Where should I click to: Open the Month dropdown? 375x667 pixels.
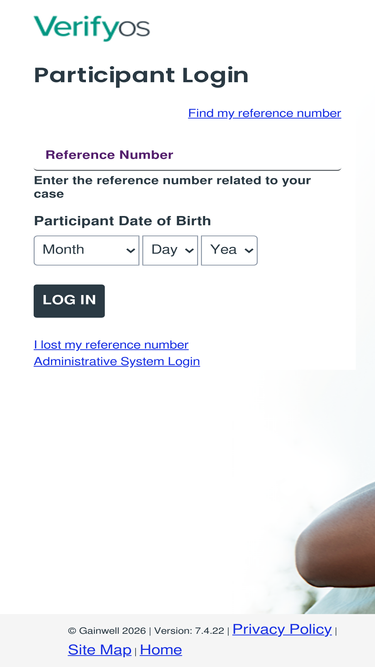(86, 250)
